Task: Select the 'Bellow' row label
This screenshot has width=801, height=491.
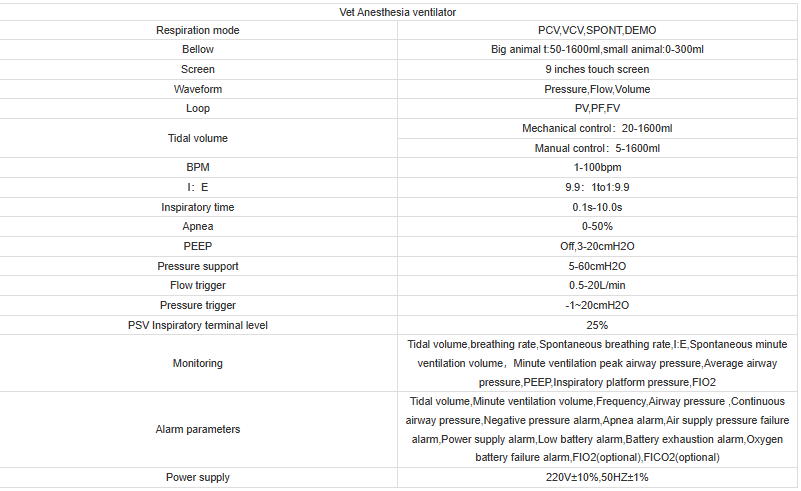Action: click(x=198, y=49)
